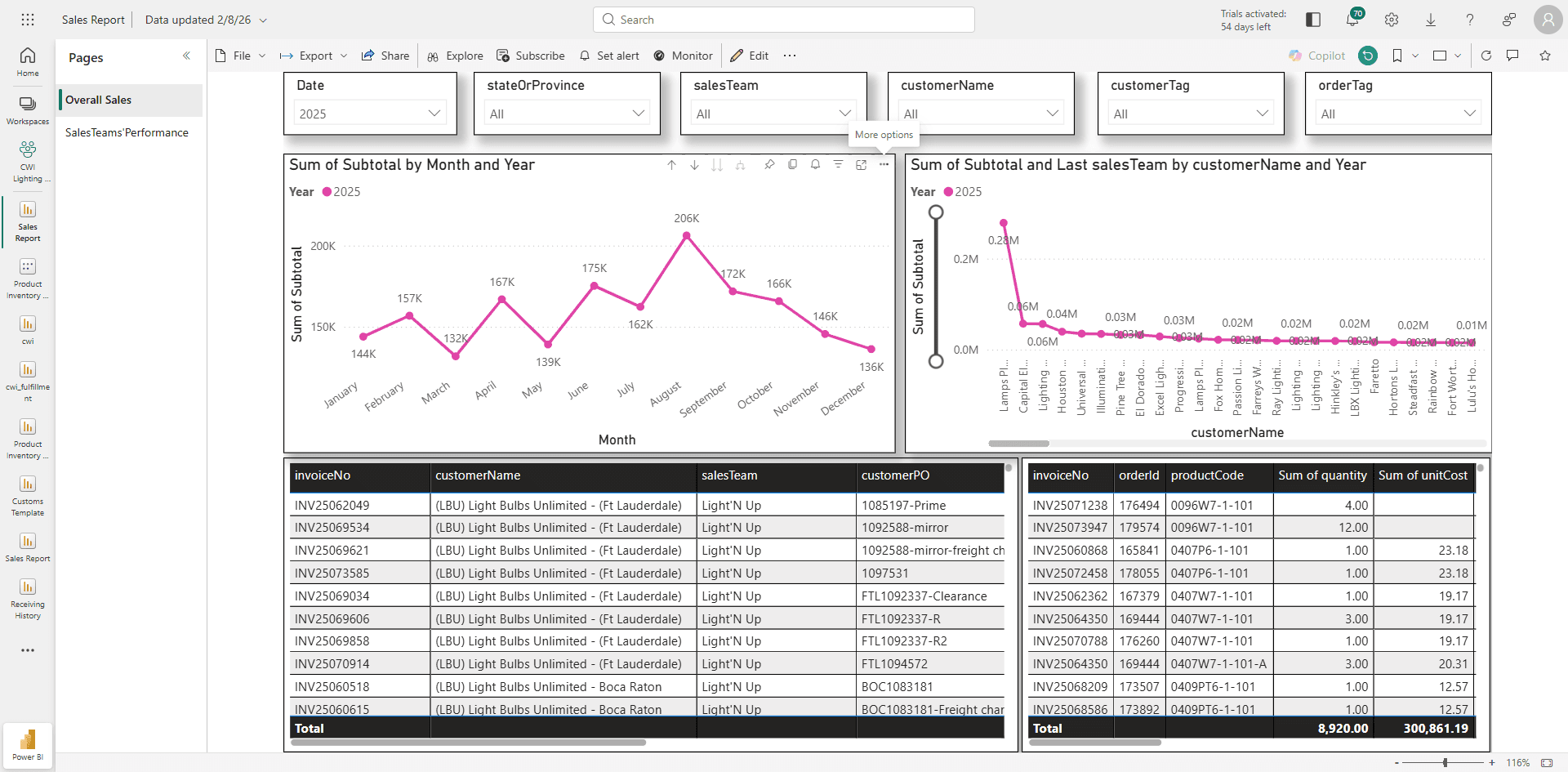Open More options ellipsis on monthly chart

(x=884, y=165)
